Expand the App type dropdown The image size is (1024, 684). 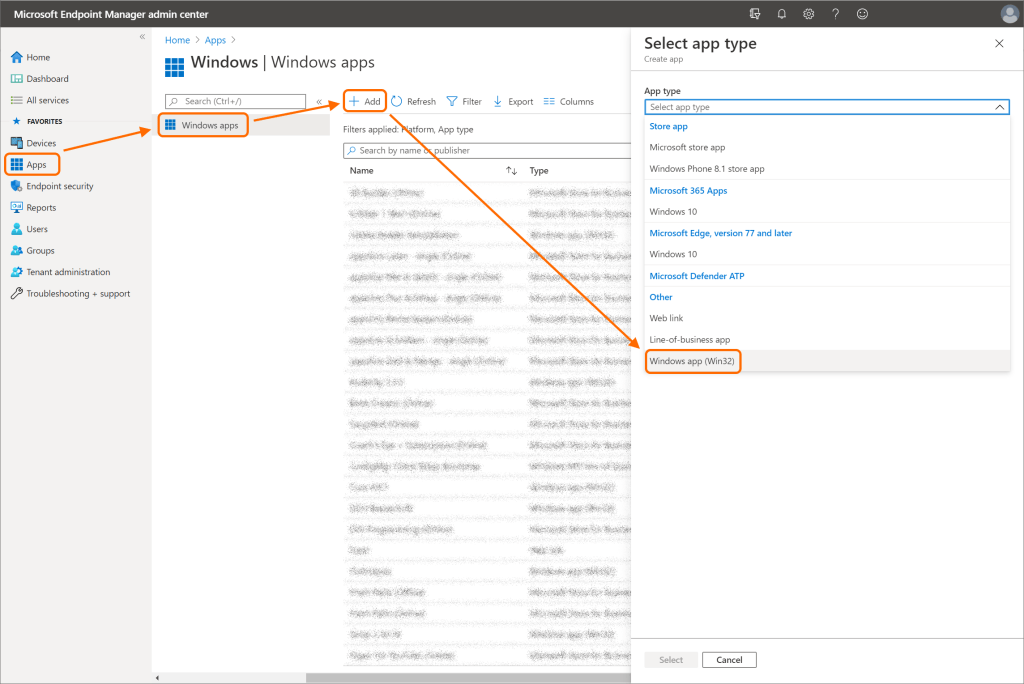(826, 107)
